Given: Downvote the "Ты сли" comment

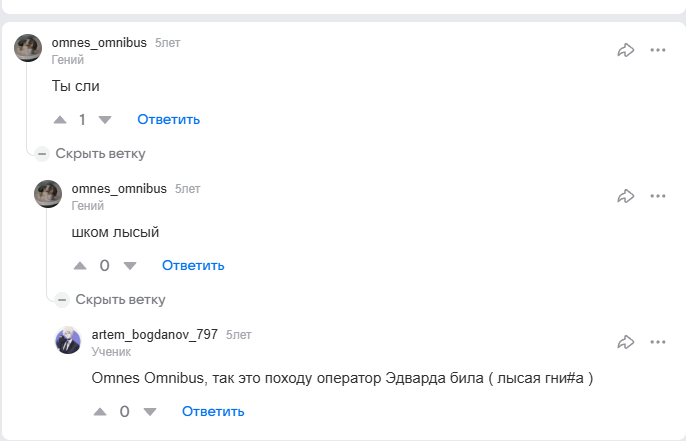Looking at the screenshot, I should tap(105, 120).
